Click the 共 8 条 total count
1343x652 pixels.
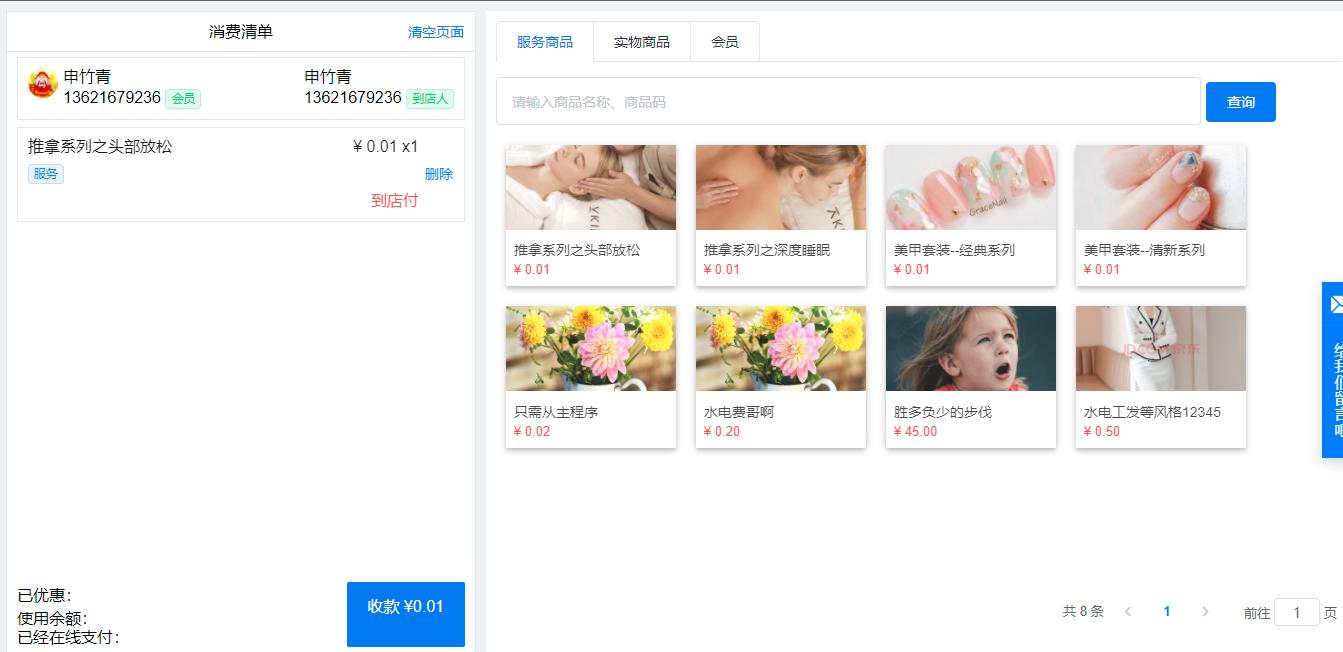(x=1083, y=612)
